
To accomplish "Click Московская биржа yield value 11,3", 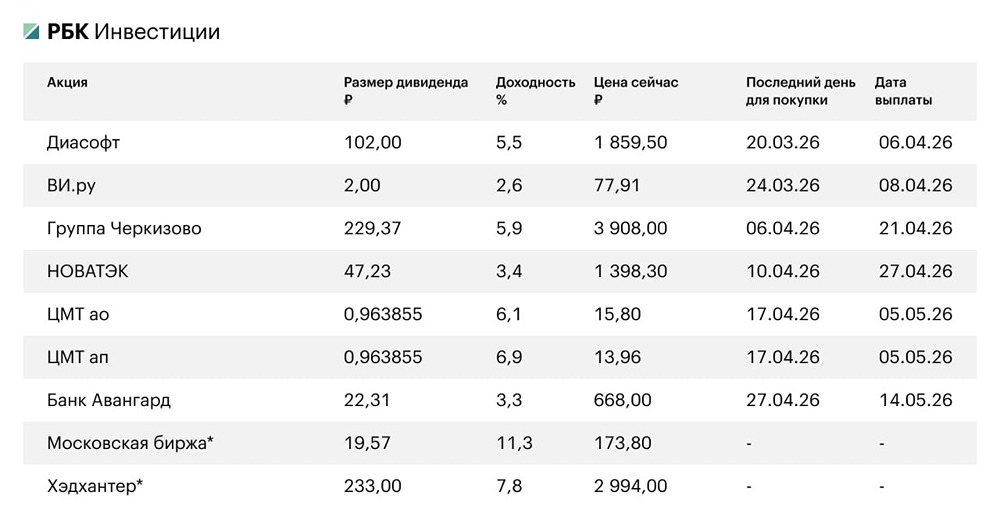I will (511, 443).
